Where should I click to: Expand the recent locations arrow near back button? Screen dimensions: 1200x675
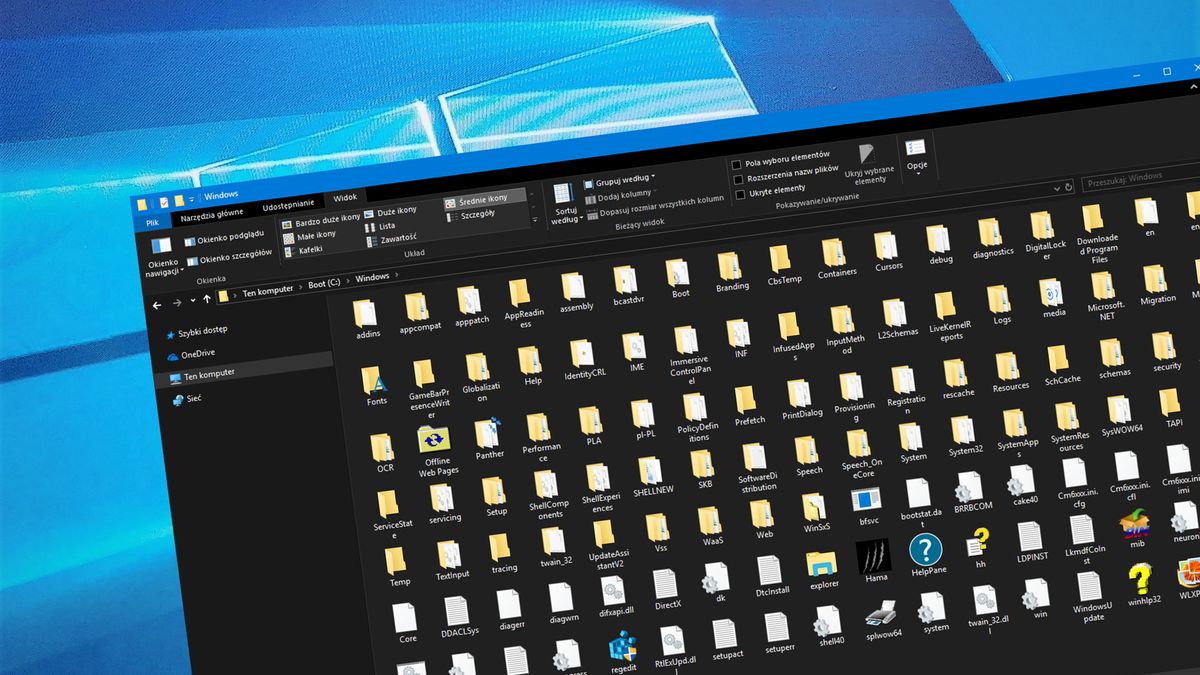[191, 301]
